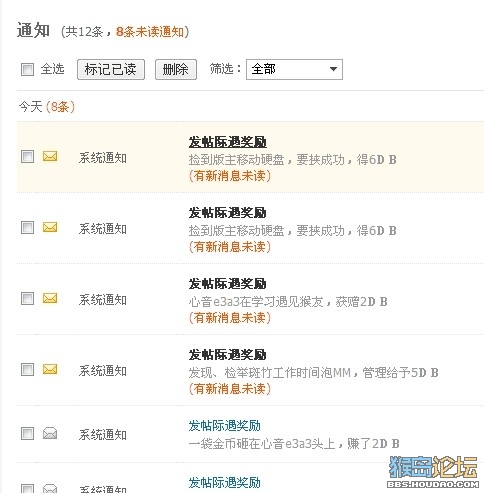Open the underlined 发帖际遇奖励 title in first row
The image size is (484, 493).
coord(228,142)
